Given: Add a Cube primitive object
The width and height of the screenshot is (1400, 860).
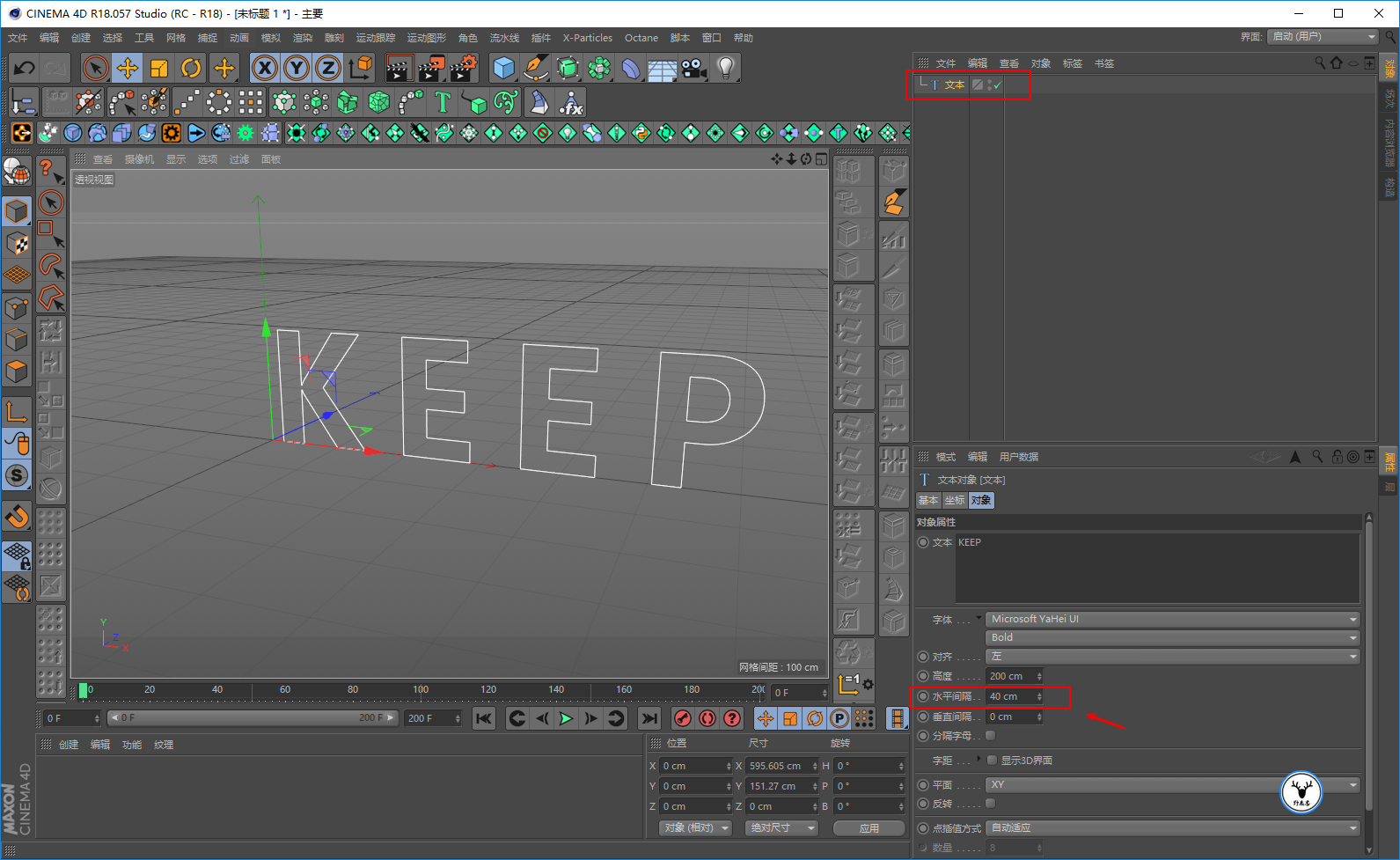Looking at the screenshot, I should [x=503, y=68].
